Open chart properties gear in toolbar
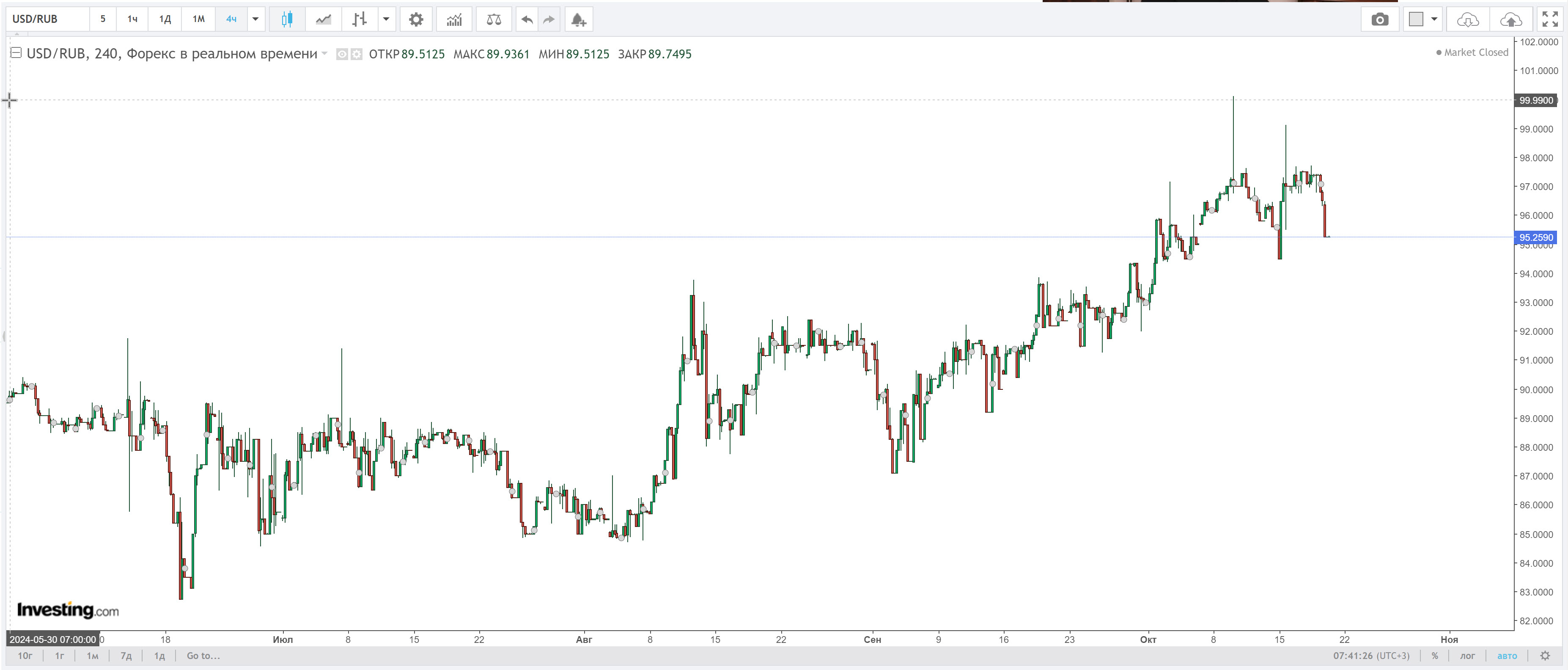The image size is (1568, 670). click(x=416, y=19)
